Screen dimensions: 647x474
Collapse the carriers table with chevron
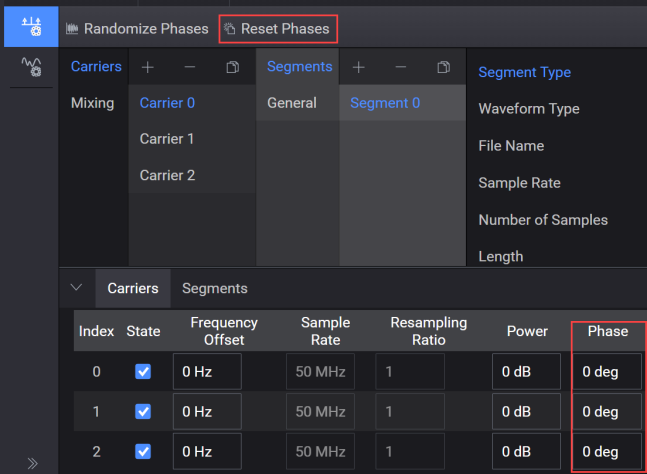(x=76, y=288)
